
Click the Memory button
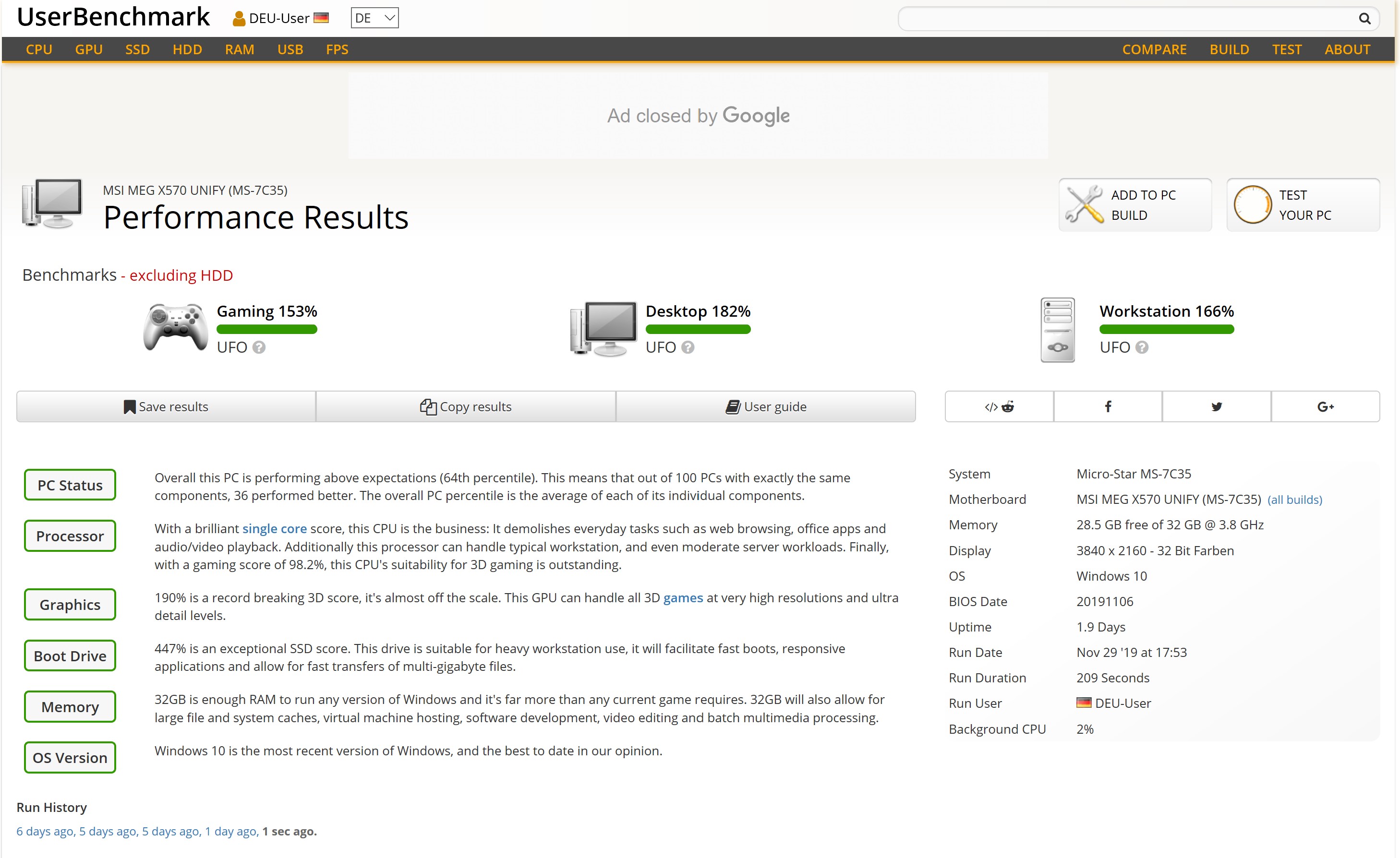(70, 706)
